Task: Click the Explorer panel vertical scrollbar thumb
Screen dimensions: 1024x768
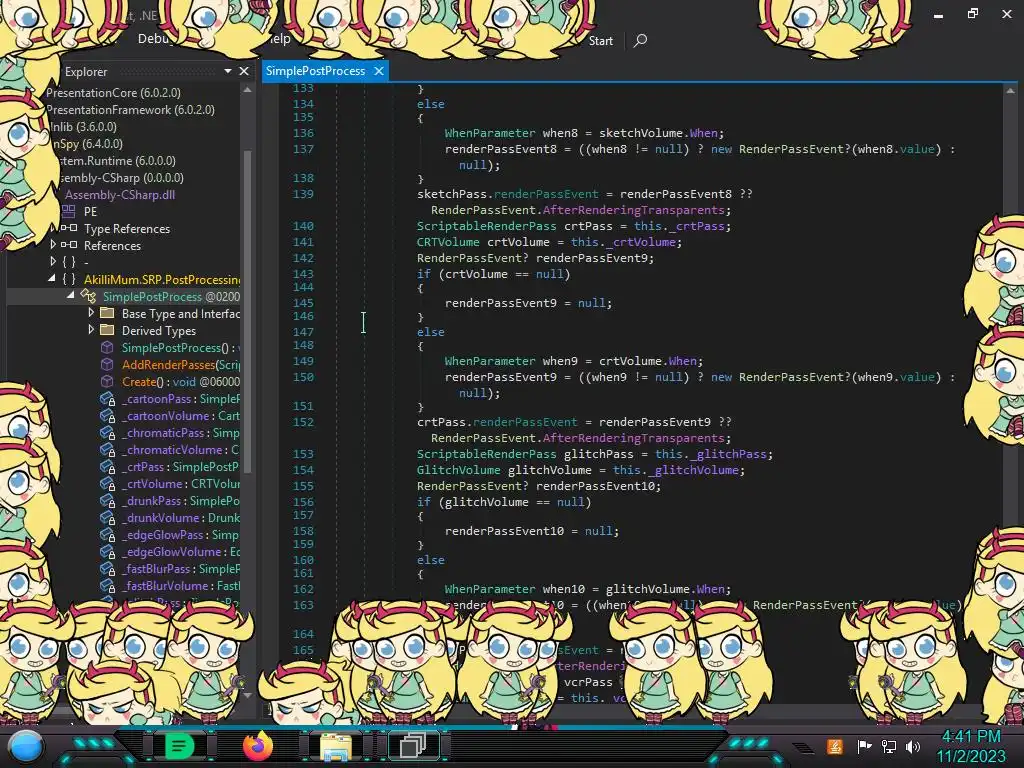Action: pos(247,312)
